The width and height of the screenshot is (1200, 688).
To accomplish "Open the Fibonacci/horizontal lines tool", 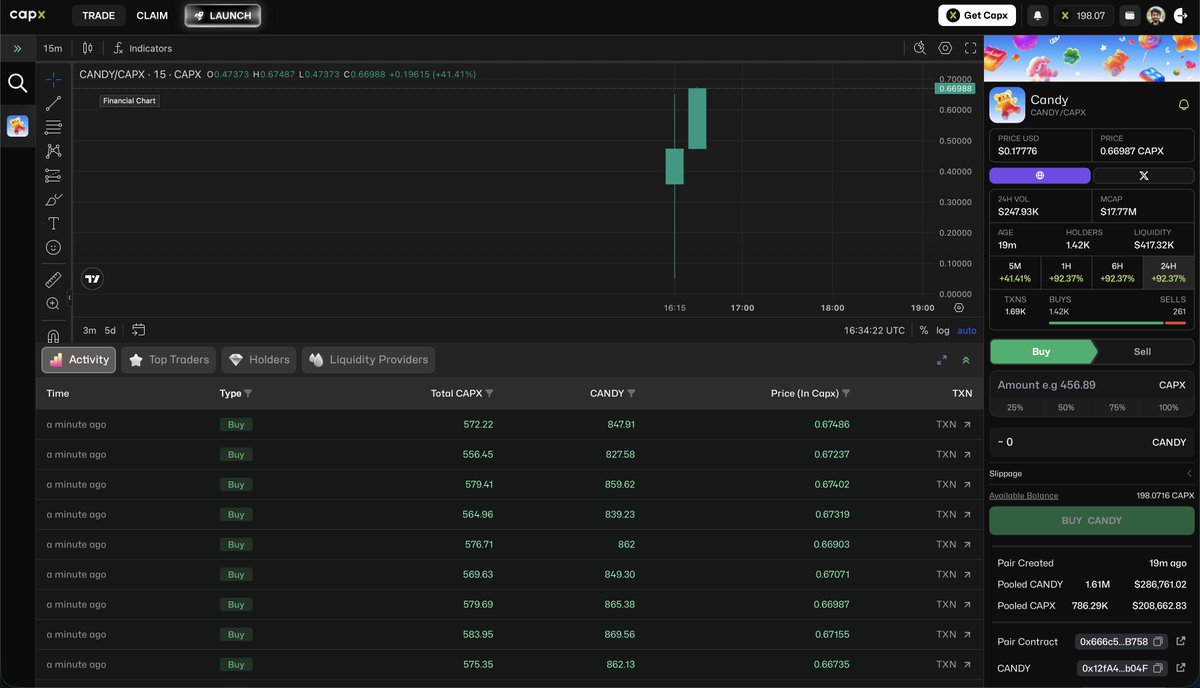I will click(54, 127).
